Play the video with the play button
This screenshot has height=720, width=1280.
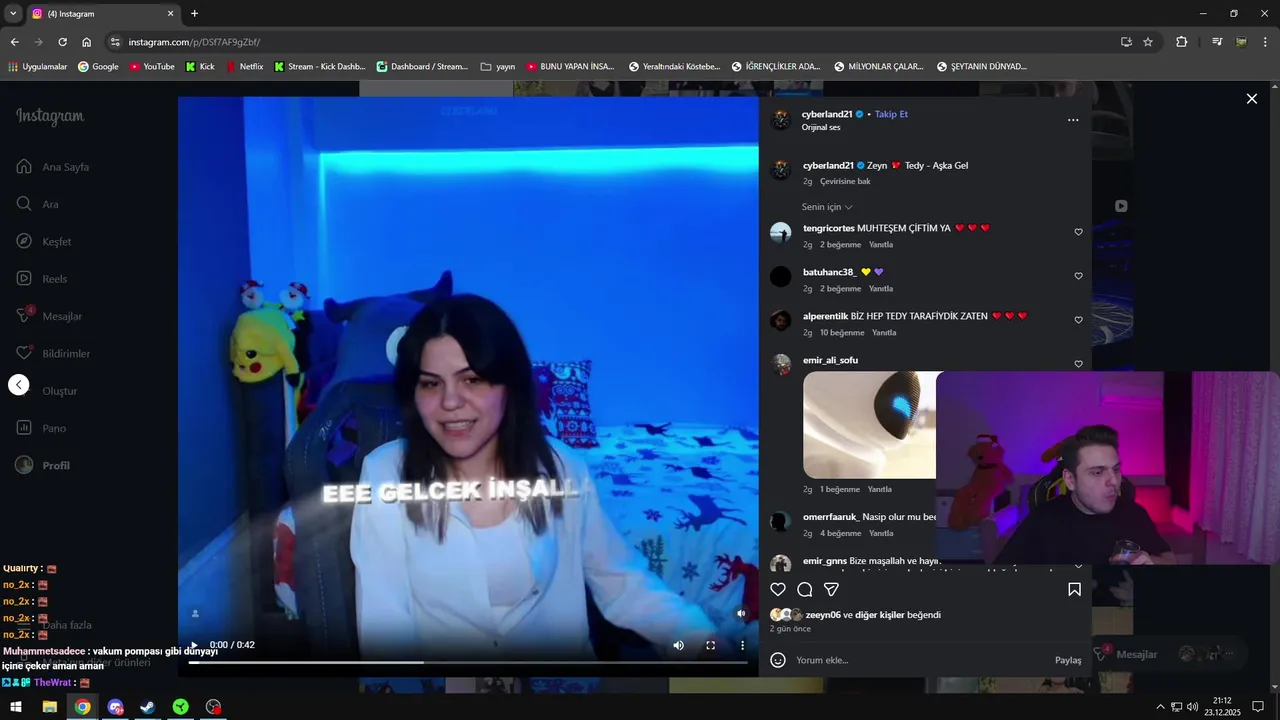tap(194, 645)
